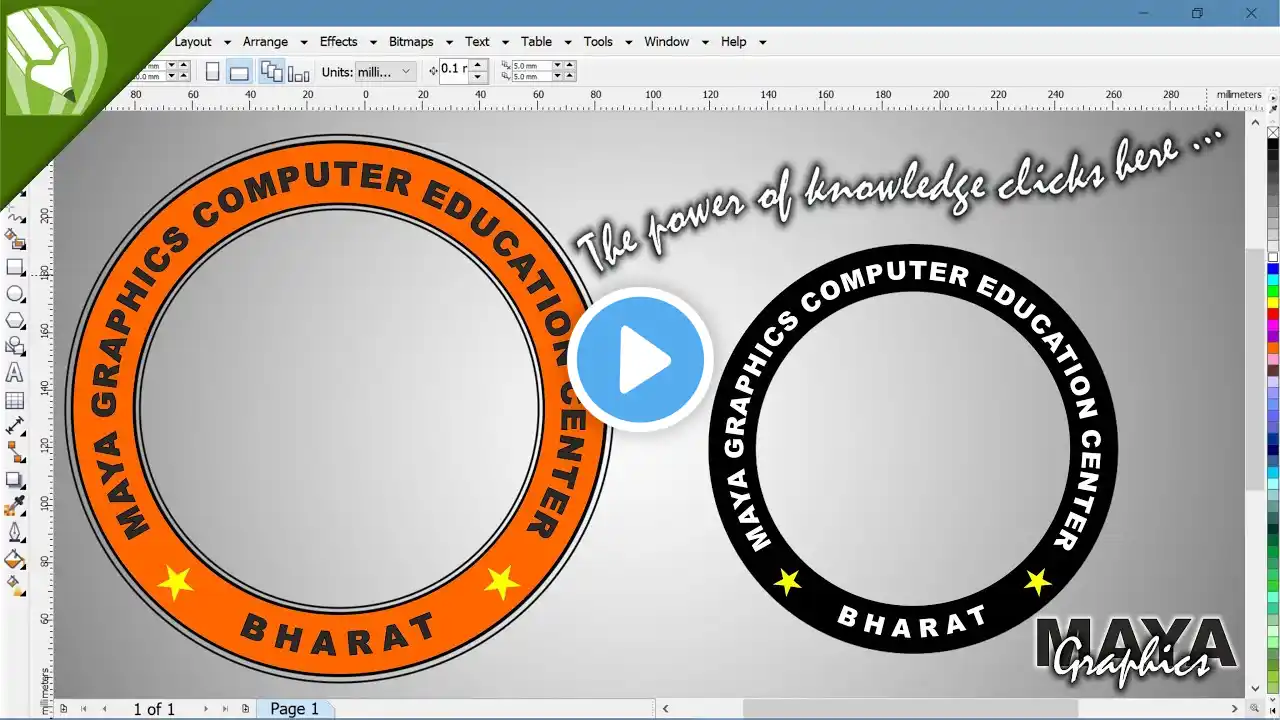Pick the black palette swatch
The height and width of the screenshot is (720, 1280).
(x=1273, y=145)
